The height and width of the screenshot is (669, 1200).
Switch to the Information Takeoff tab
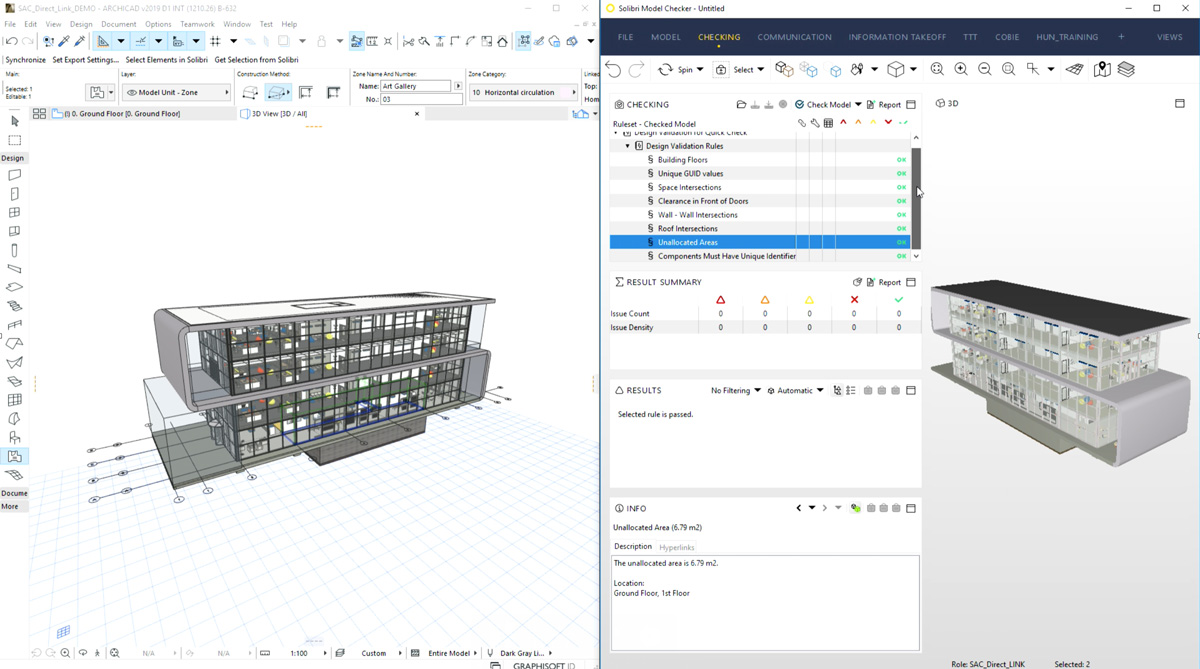(897, 37)
